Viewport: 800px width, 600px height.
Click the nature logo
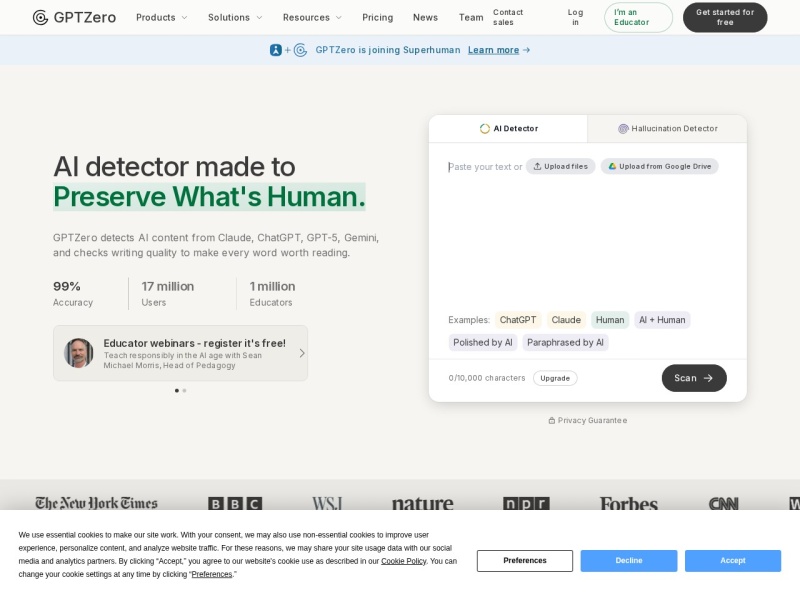tap(422, 504)
